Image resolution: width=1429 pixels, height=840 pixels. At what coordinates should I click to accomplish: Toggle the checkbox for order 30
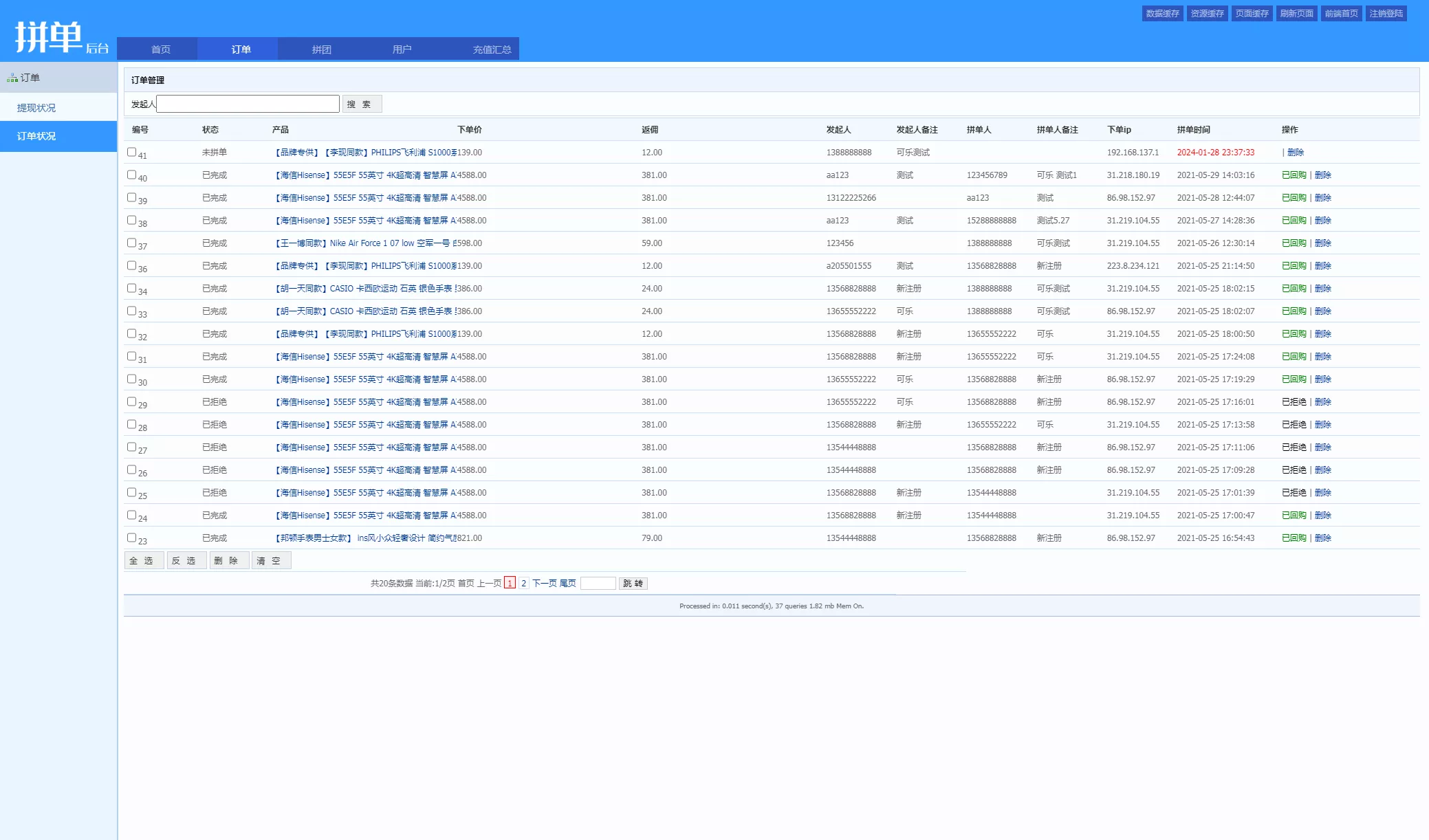[x=131, y=379]
